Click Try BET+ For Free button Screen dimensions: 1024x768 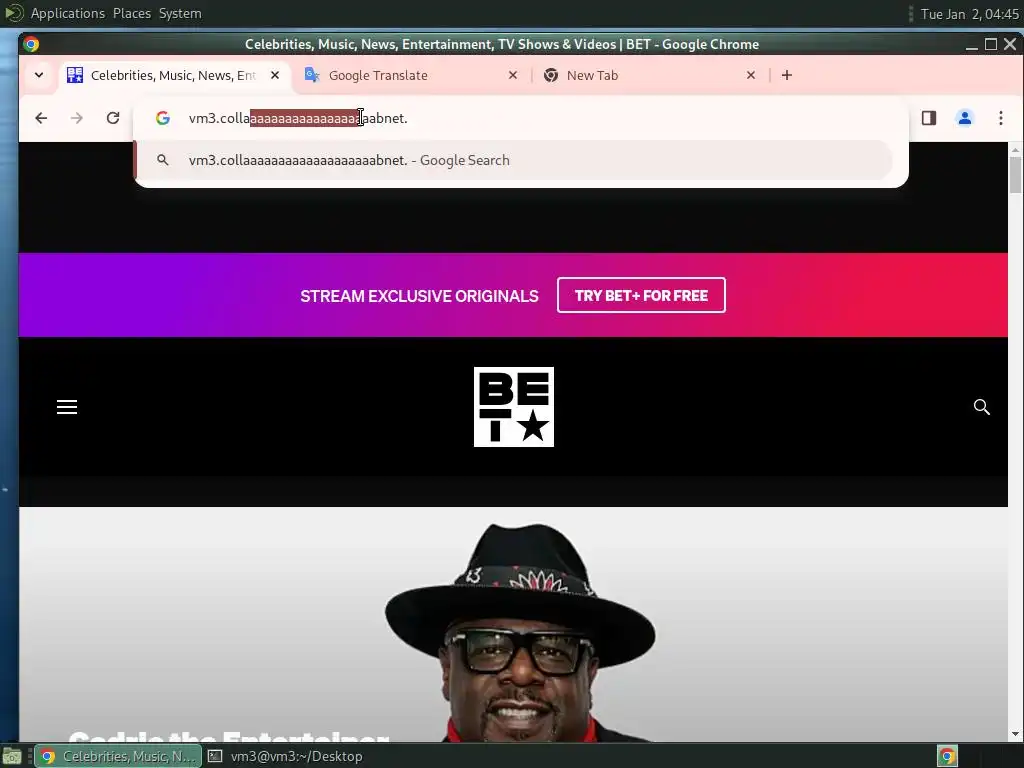(641, 295)
